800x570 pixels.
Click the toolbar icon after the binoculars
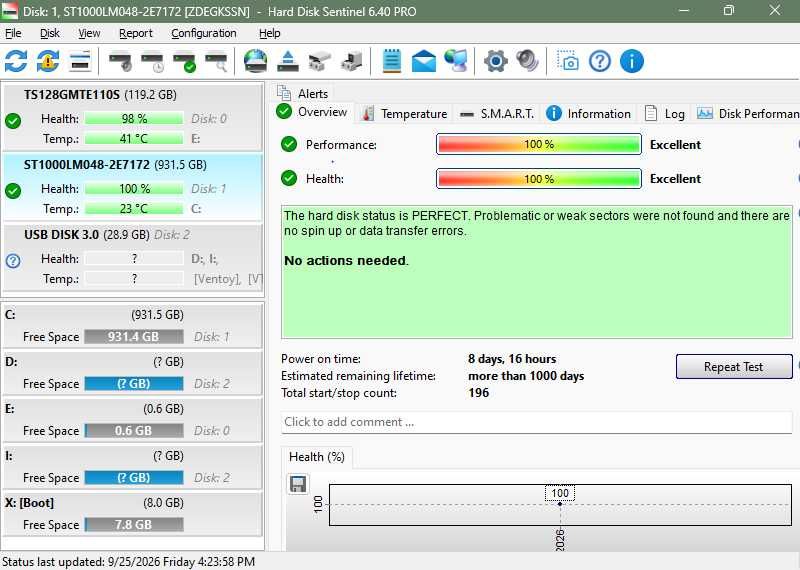[352, 62]
